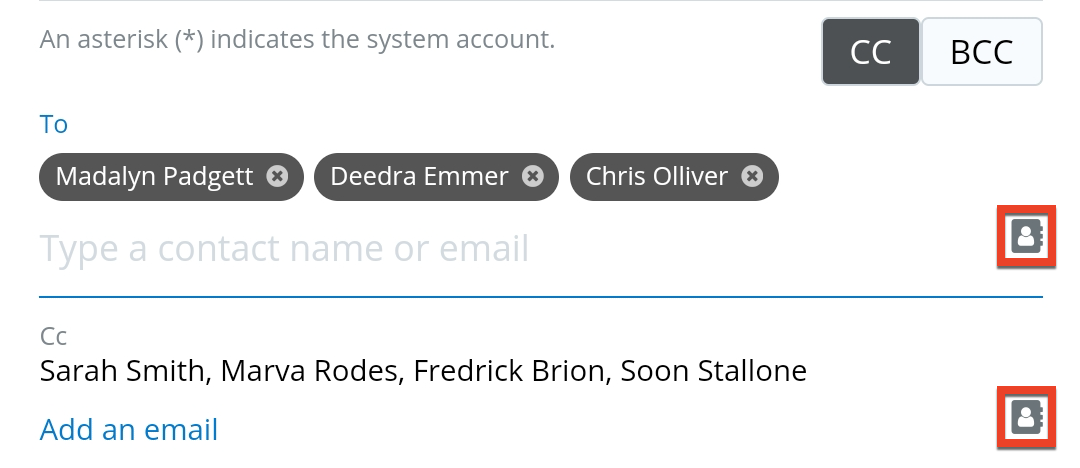Click Soon Stallone in the Cc list
Image resolution: width=1080 pixels, height=468 pixels.
coord(713,371)
